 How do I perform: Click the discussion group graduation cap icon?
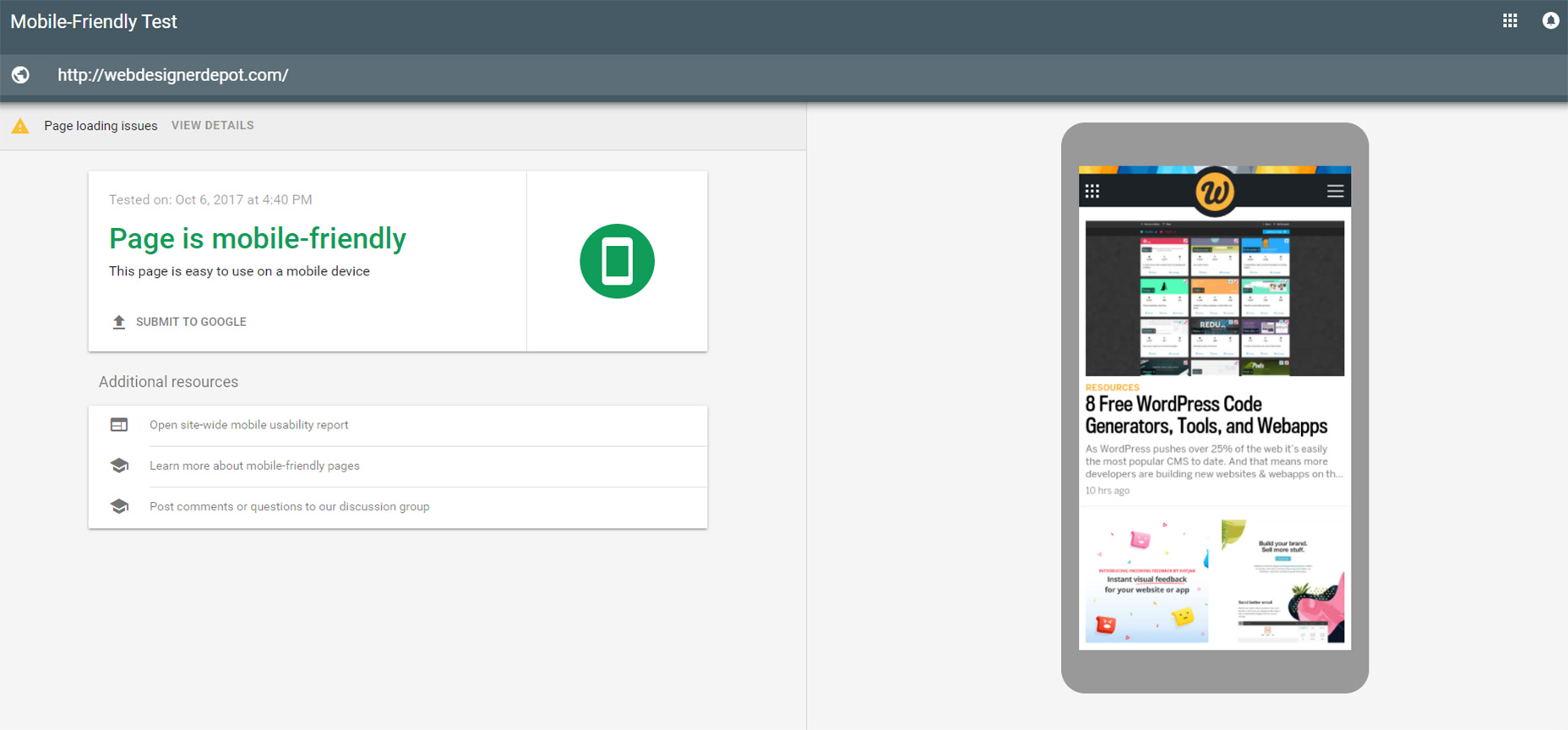pyautogui.click(x=119, y=506)
